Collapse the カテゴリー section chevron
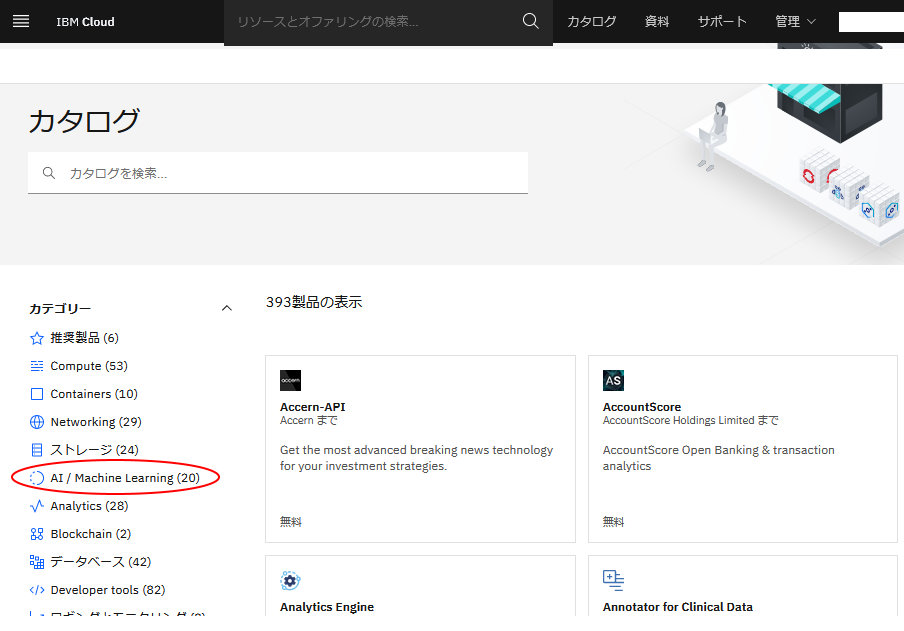Screen dimensions: 904x631 pyautogui.click(x=227, y=309)
